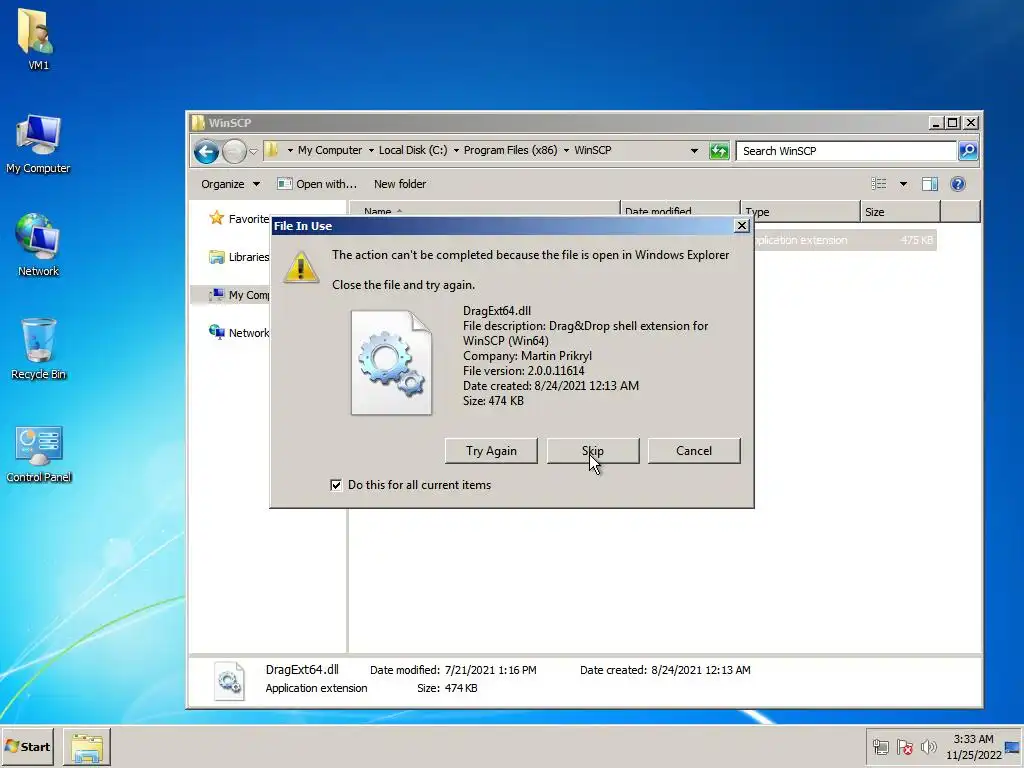Select the Recycle Bin desktop icon

(38, 349)
